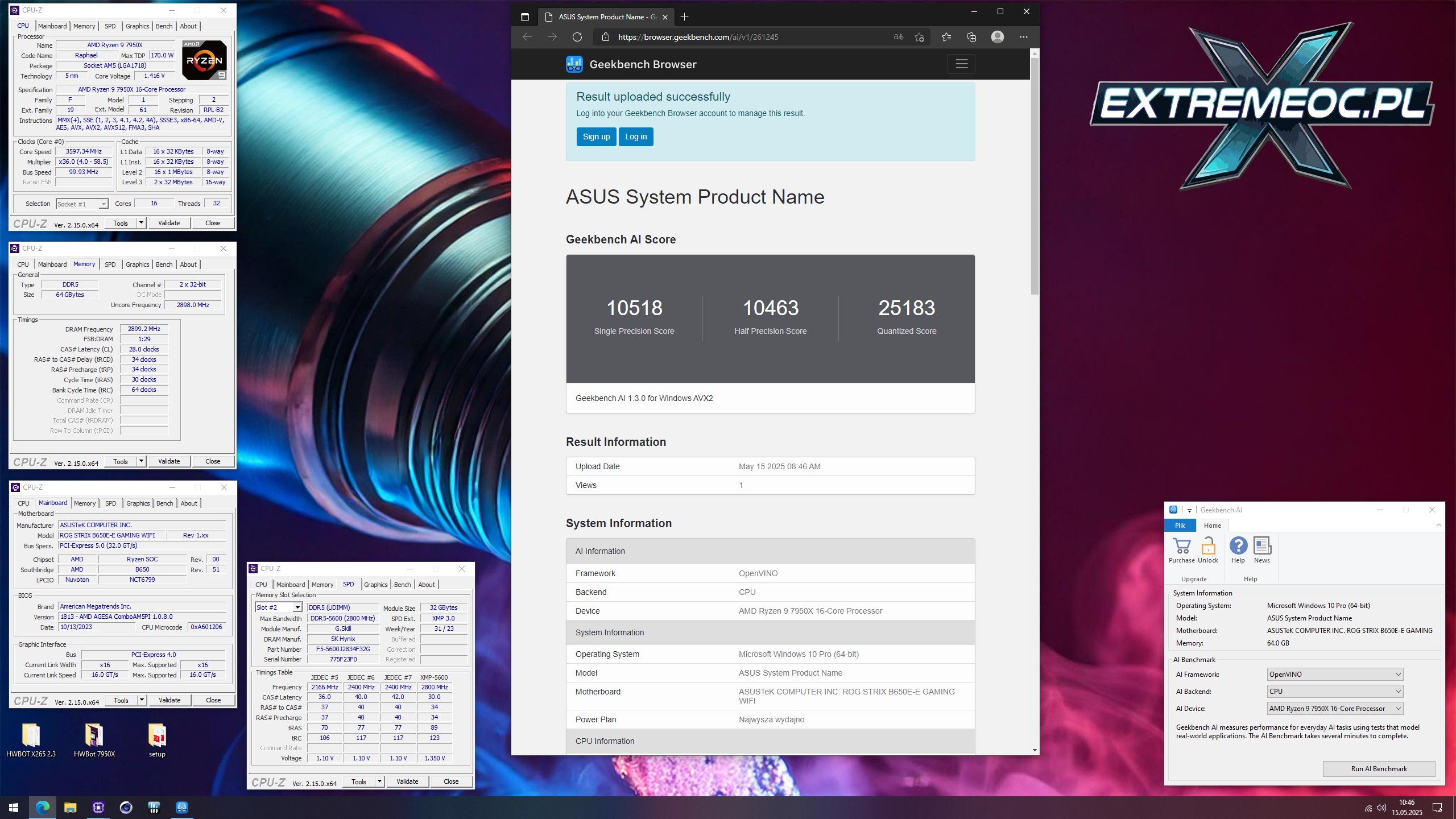
Task: Click the Geekbench Browser logo icon
Action: 574,64
